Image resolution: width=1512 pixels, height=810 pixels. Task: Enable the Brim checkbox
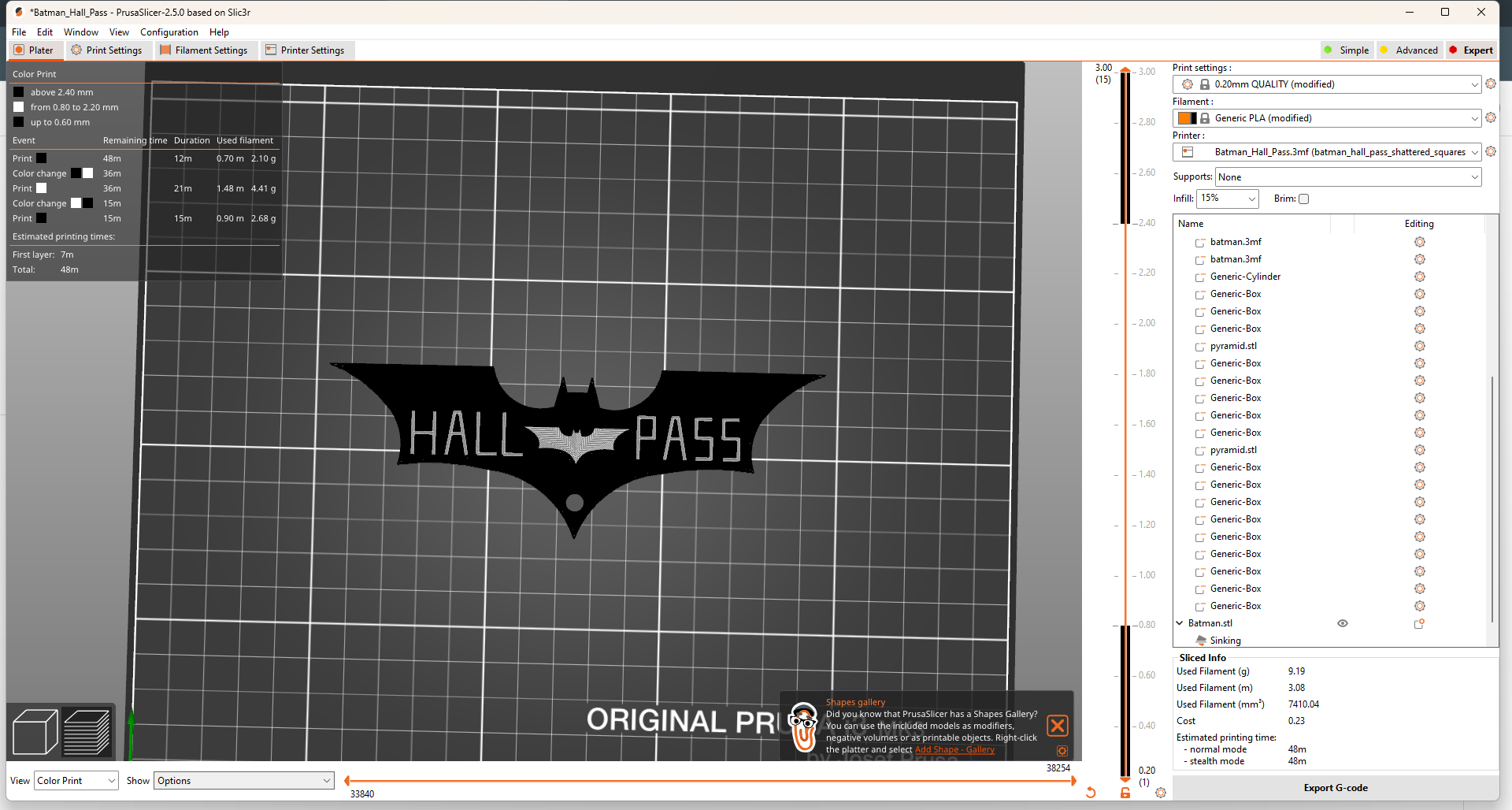coord(1304,199)
